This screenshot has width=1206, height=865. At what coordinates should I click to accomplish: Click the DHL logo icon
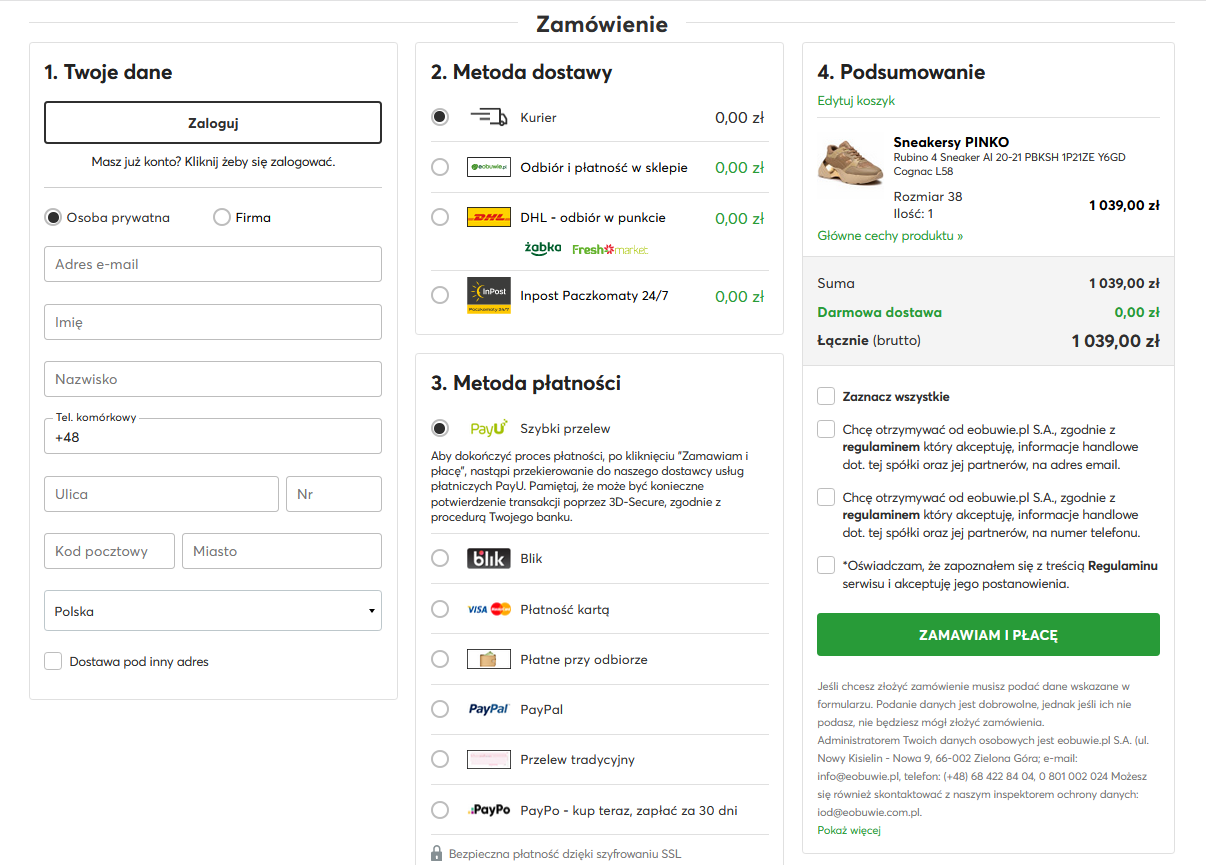click(488, 217)
